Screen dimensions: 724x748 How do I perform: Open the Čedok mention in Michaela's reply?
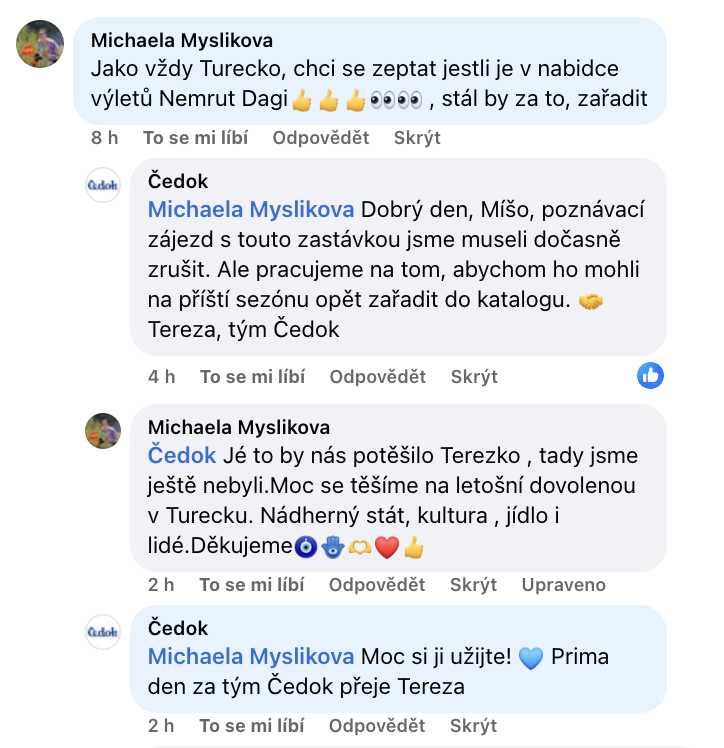click(x=182, y=456)
